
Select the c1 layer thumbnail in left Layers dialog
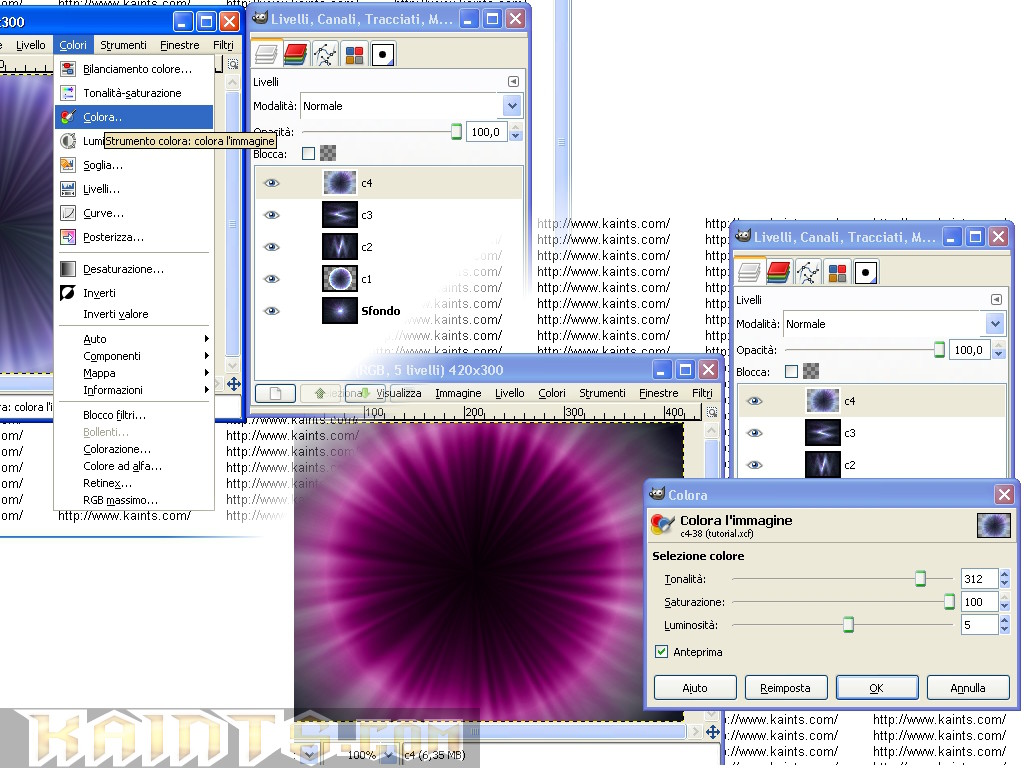point(340,279)
